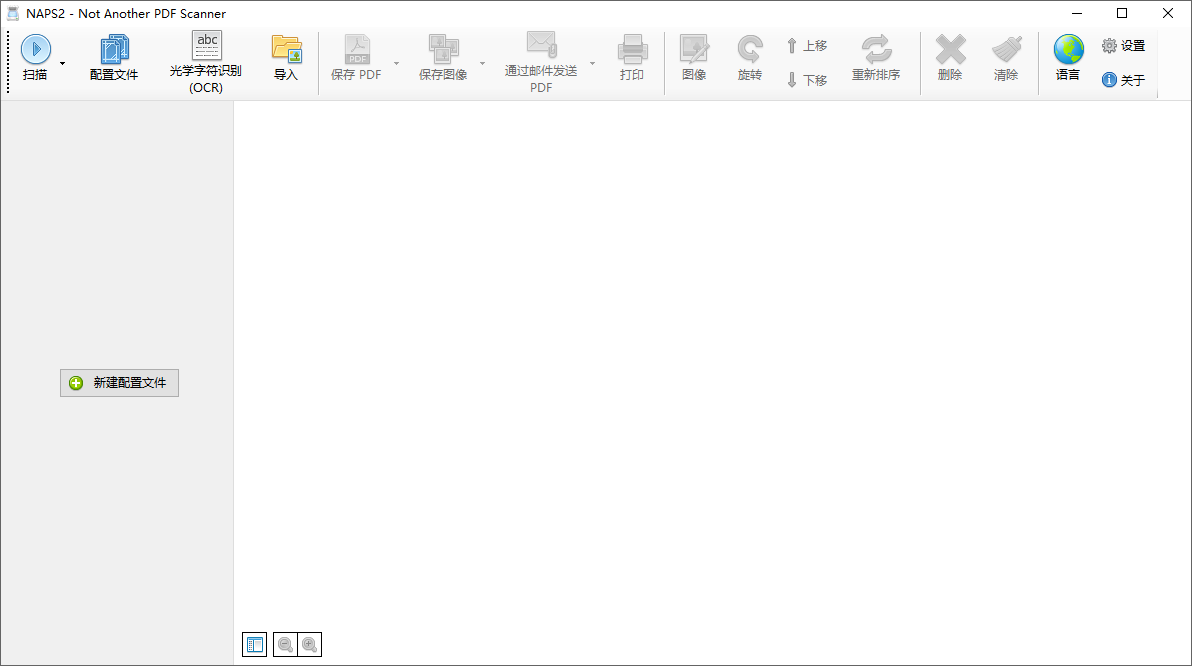Move page up with 上移
Screen dimensions: 1192x666
tap(807, 46)
